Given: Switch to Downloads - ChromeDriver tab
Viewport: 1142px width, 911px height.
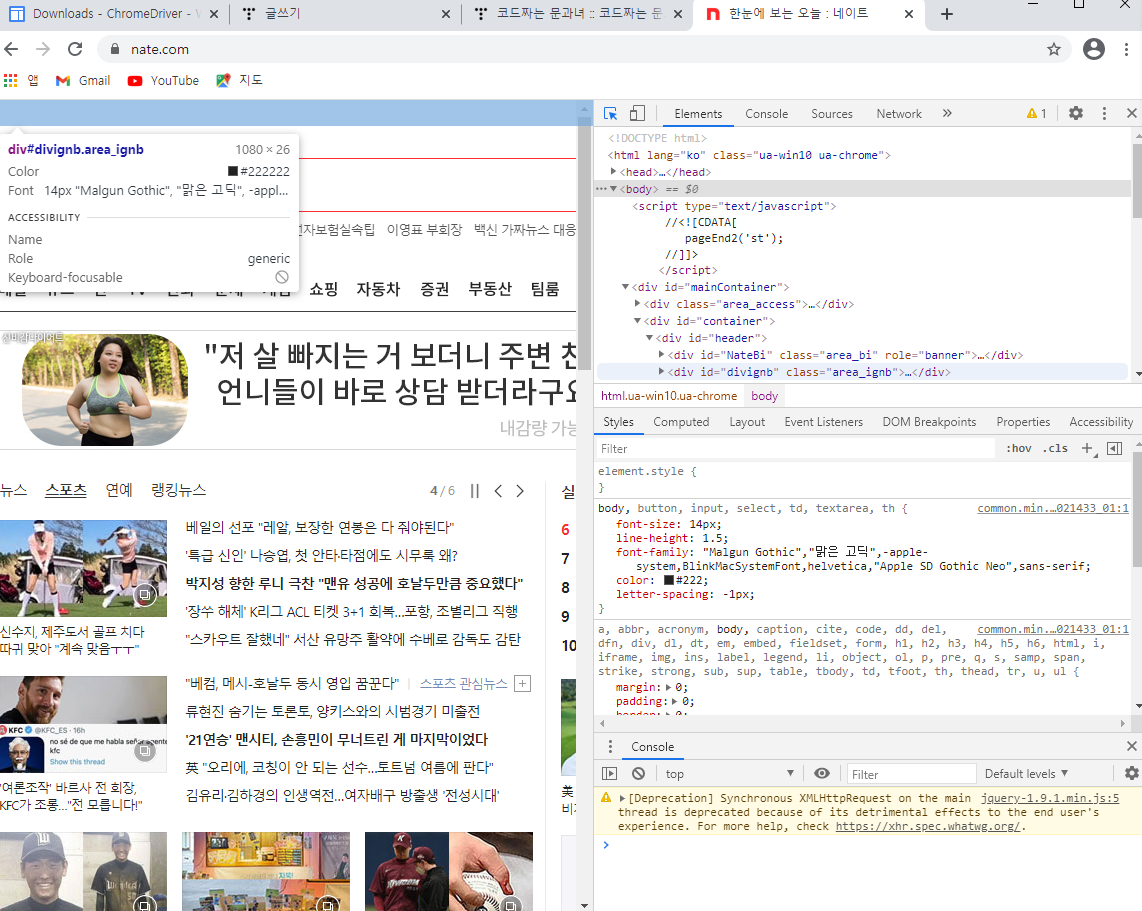Looking at the screenshot, I should (113, 14).
